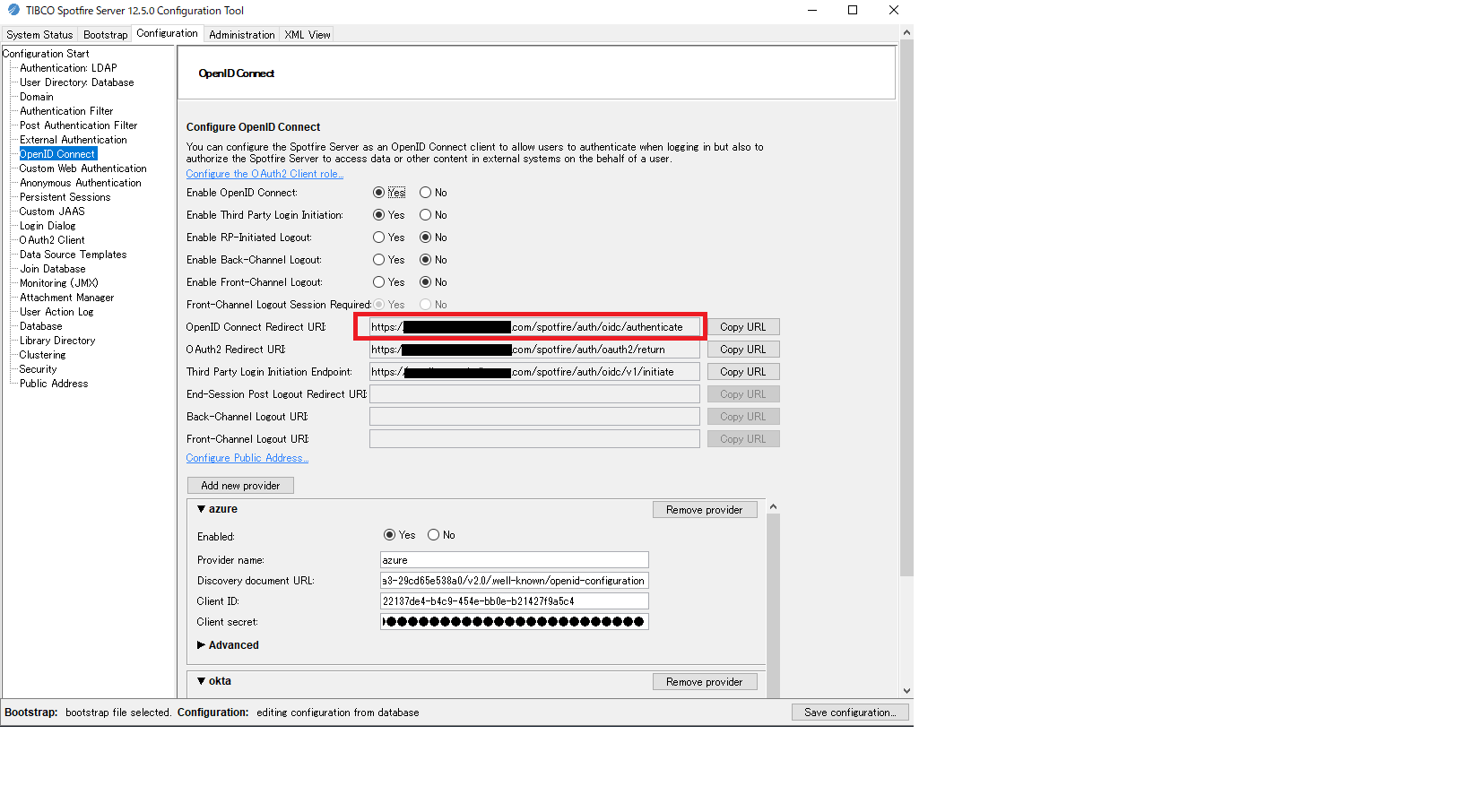
Task: Open Attachment Manager settings
Action: (67, 298)
